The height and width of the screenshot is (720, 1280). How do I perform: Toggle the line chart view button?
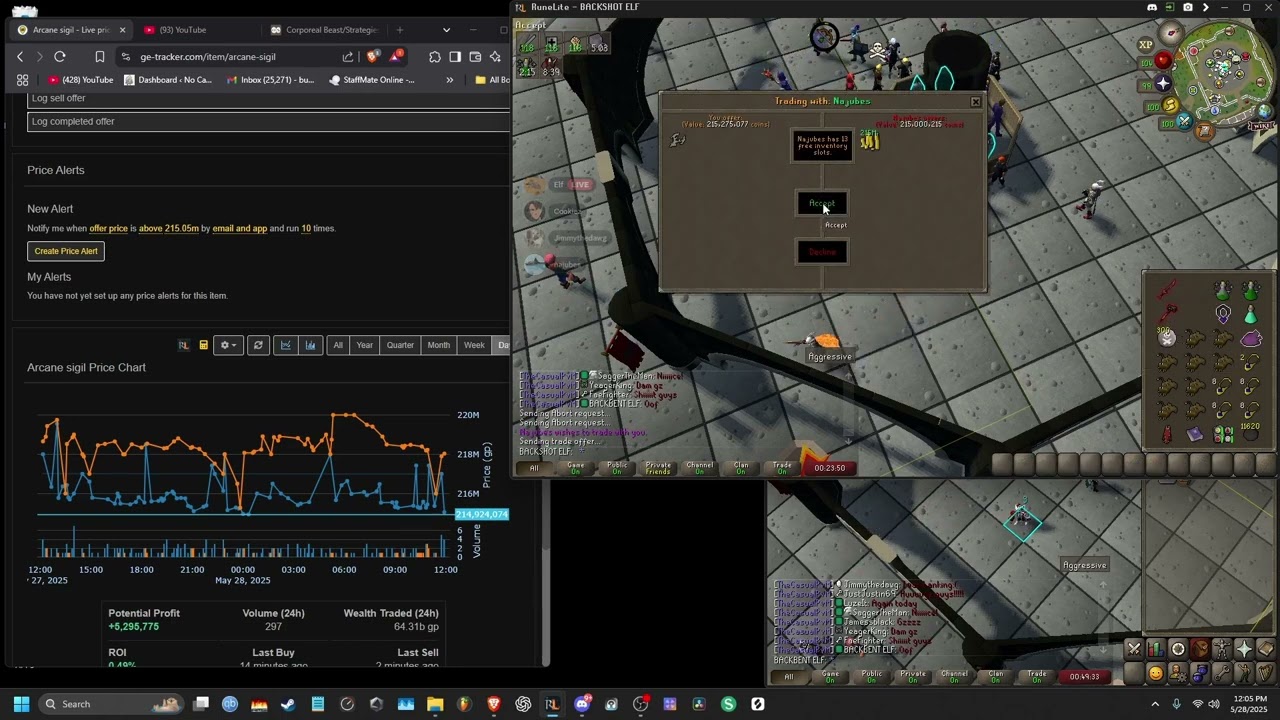(x=285, y=345)
